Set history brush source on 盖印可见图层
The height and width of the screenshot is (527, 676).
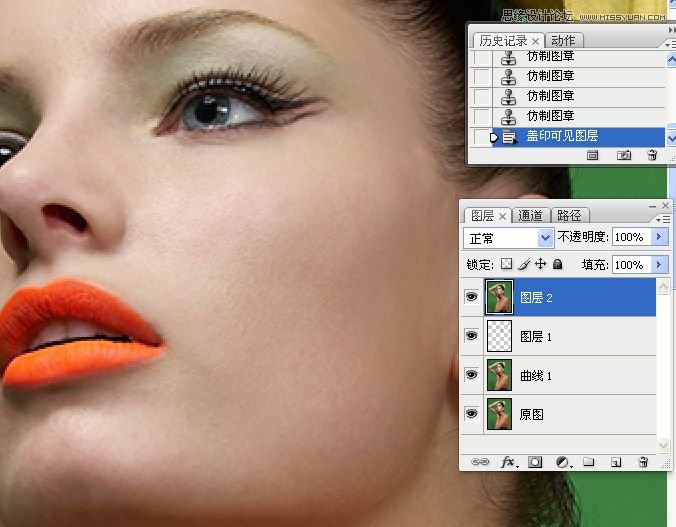coord(482,137)
